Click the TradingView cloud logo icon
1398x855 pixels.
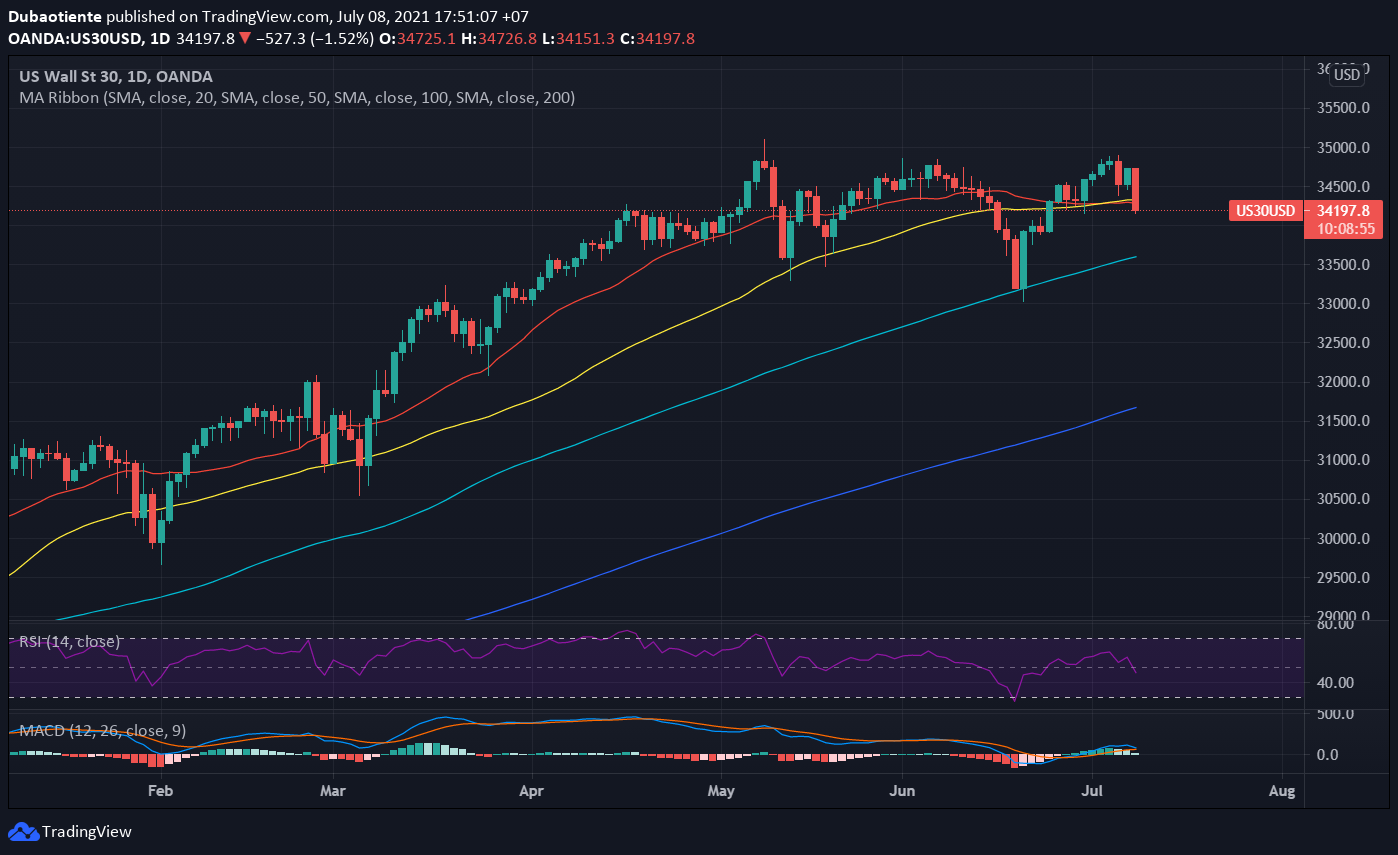(23, 831)
